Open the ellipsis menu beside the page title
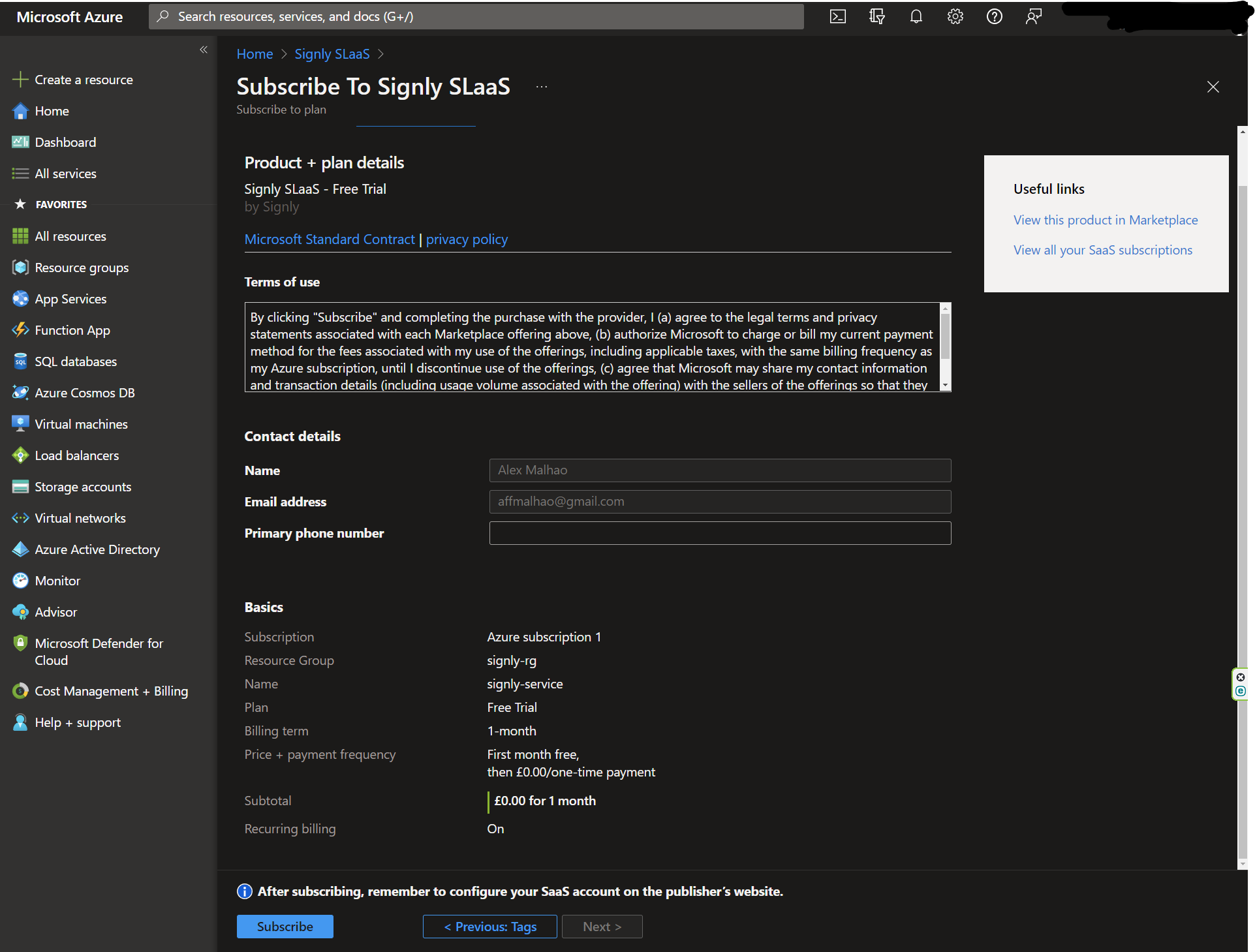1255x952 pixels. point(542,87)
